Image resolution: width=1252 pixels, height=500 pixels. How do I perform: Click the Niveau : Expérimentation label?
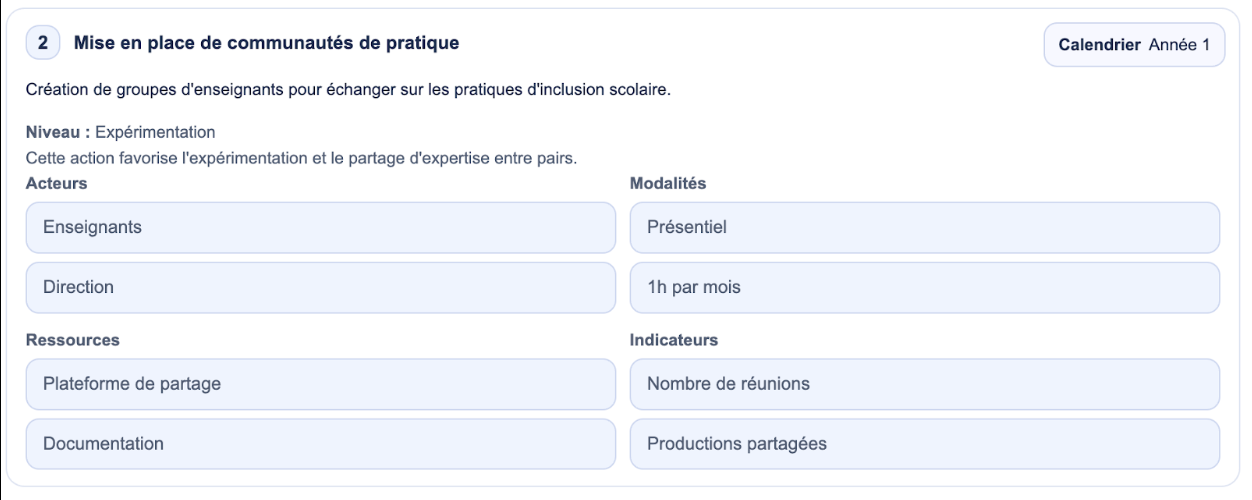pyautogui.click(x=121, y=131)
